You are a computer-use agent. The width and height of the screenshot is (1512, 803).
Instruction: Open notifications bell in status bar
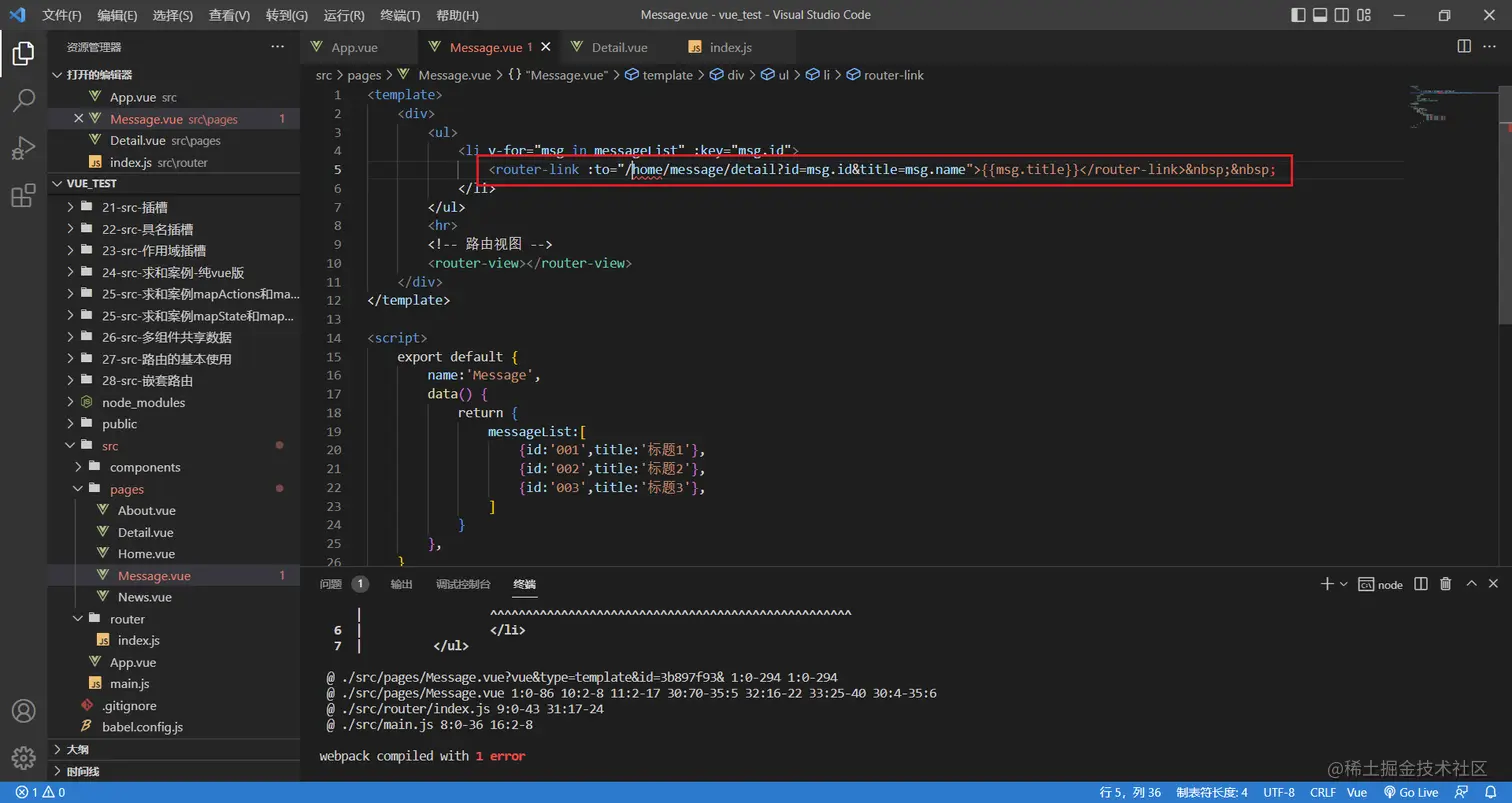(x=1490, y=792)
